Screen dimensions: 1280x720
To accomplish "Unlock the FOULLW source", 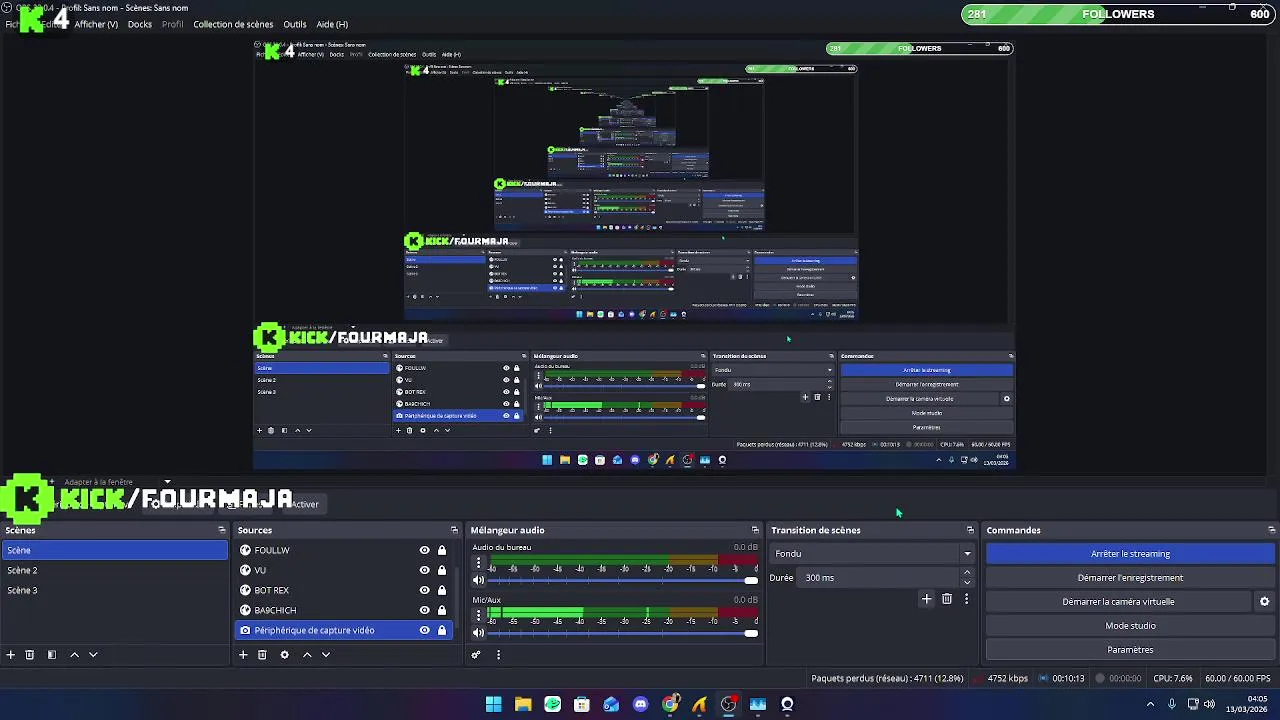I will 441,550.
